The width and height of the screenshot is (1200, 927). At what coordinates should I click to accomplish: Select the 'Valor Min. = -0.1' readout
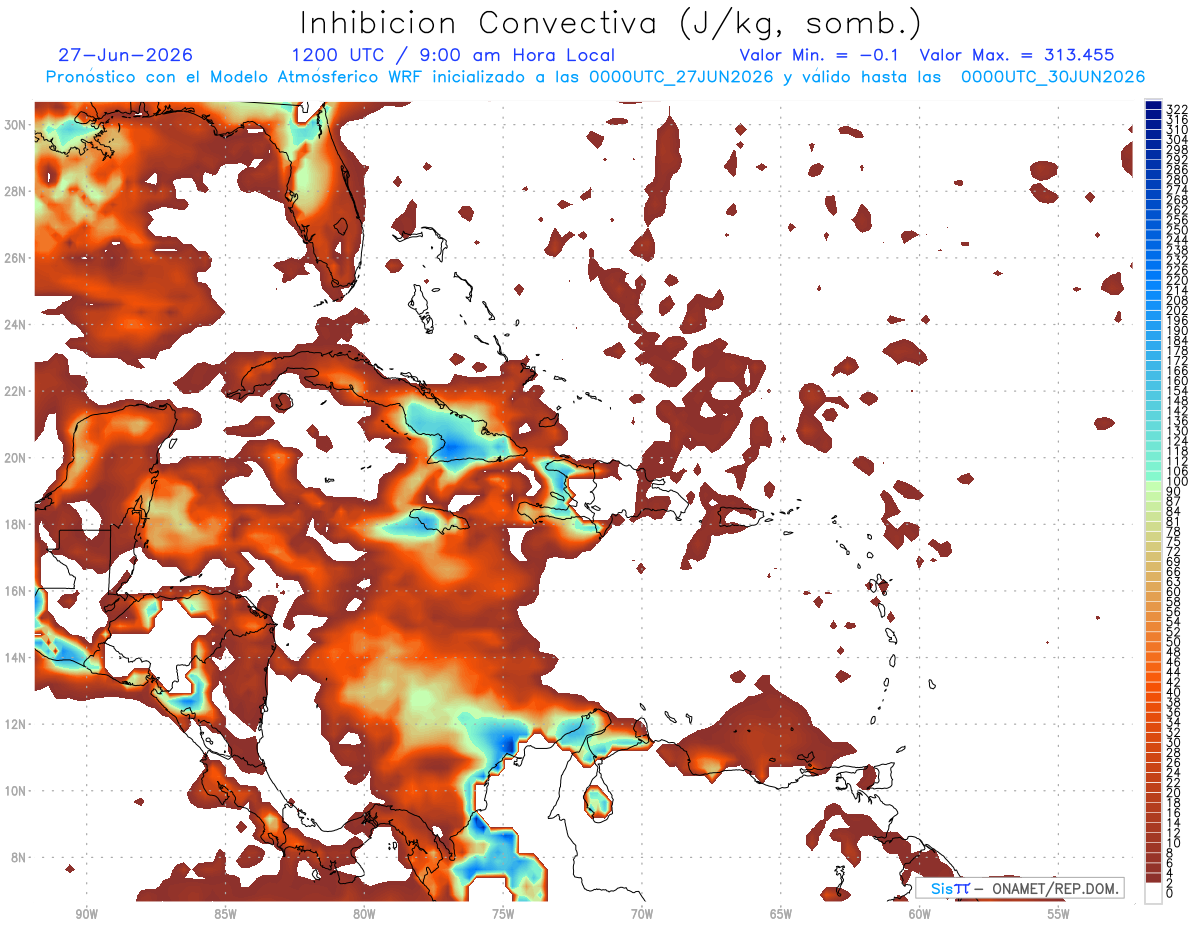820,55
